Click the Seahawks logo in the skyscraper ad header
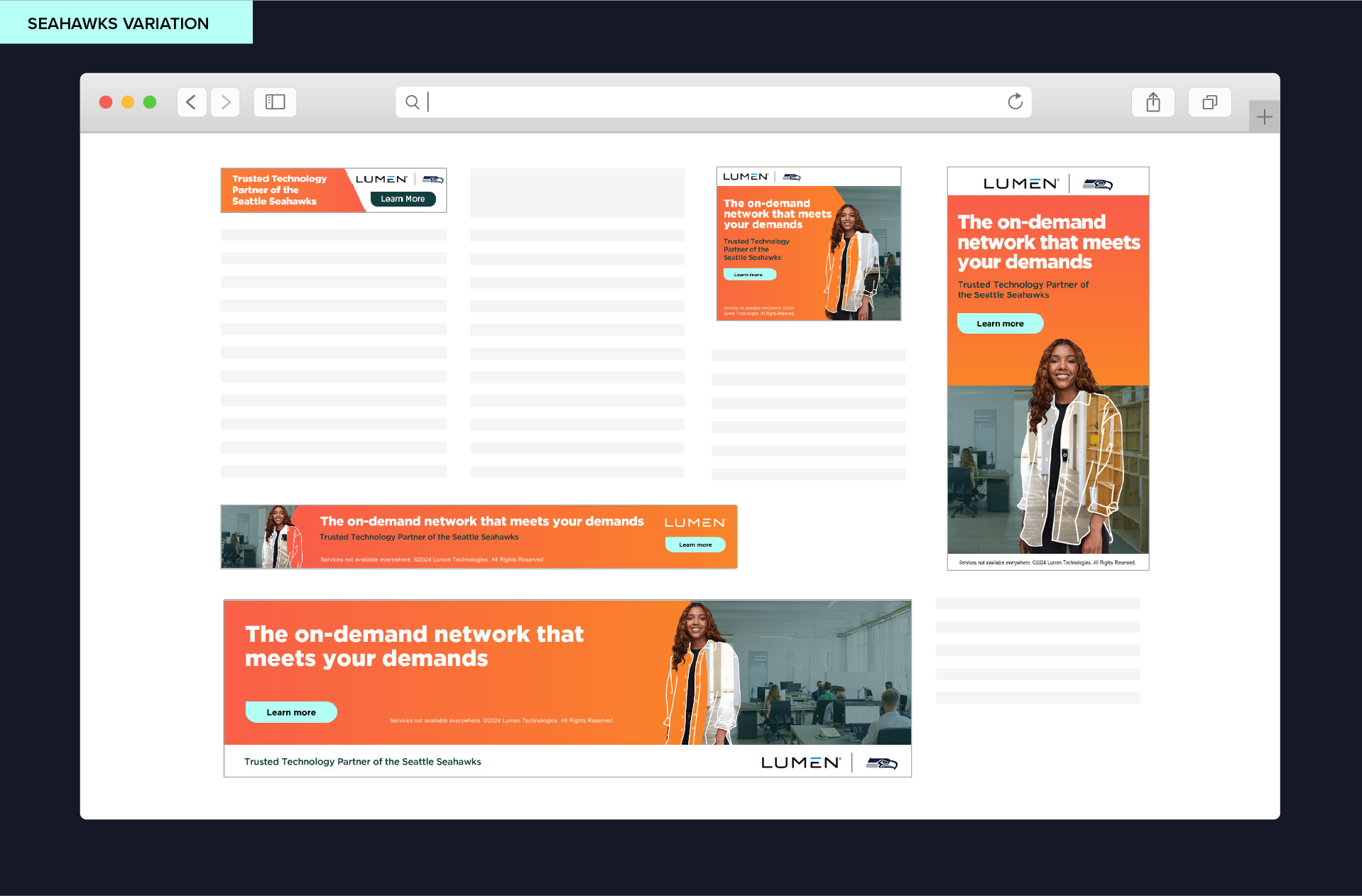 pos(1098,185)
